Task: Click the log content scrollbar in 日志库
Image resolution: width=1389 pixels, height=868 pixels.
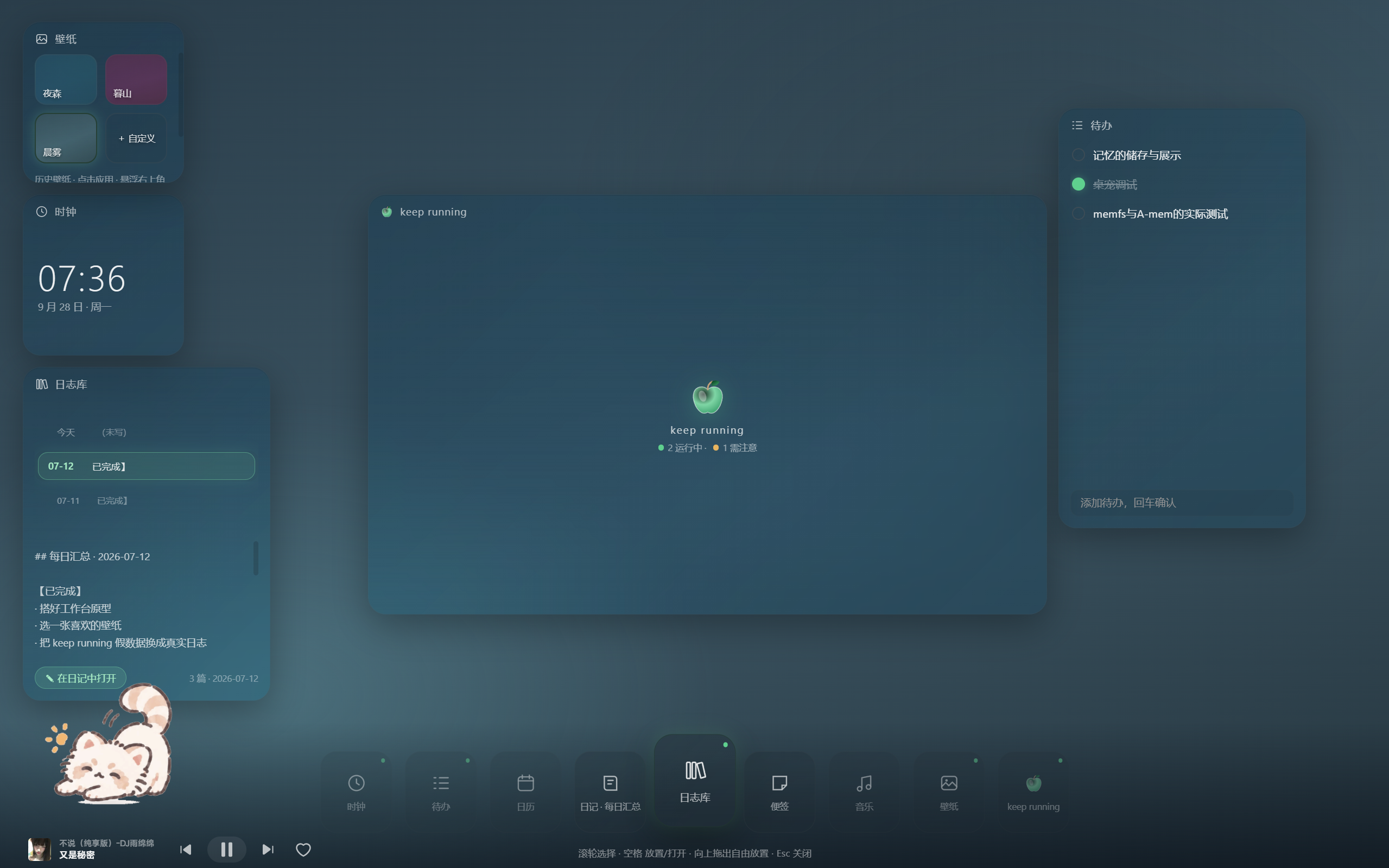Action: (256, 558)
